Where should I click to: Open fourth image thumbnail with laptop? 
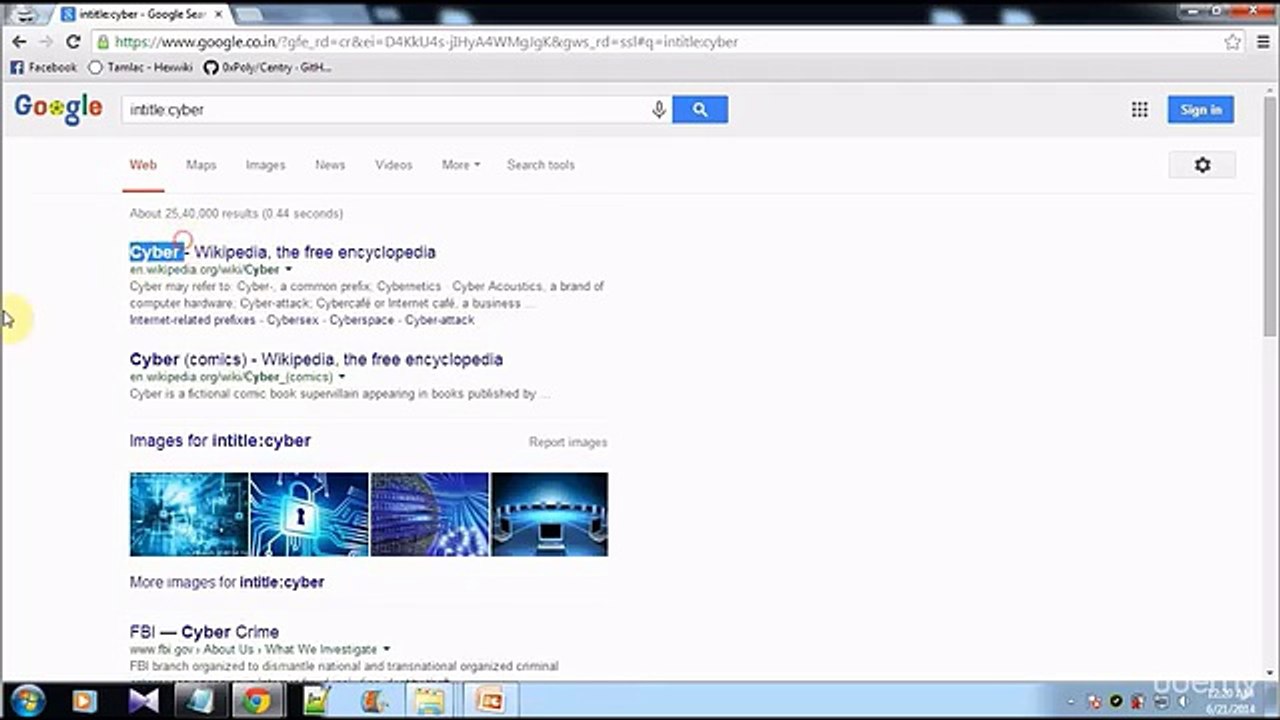549,514
